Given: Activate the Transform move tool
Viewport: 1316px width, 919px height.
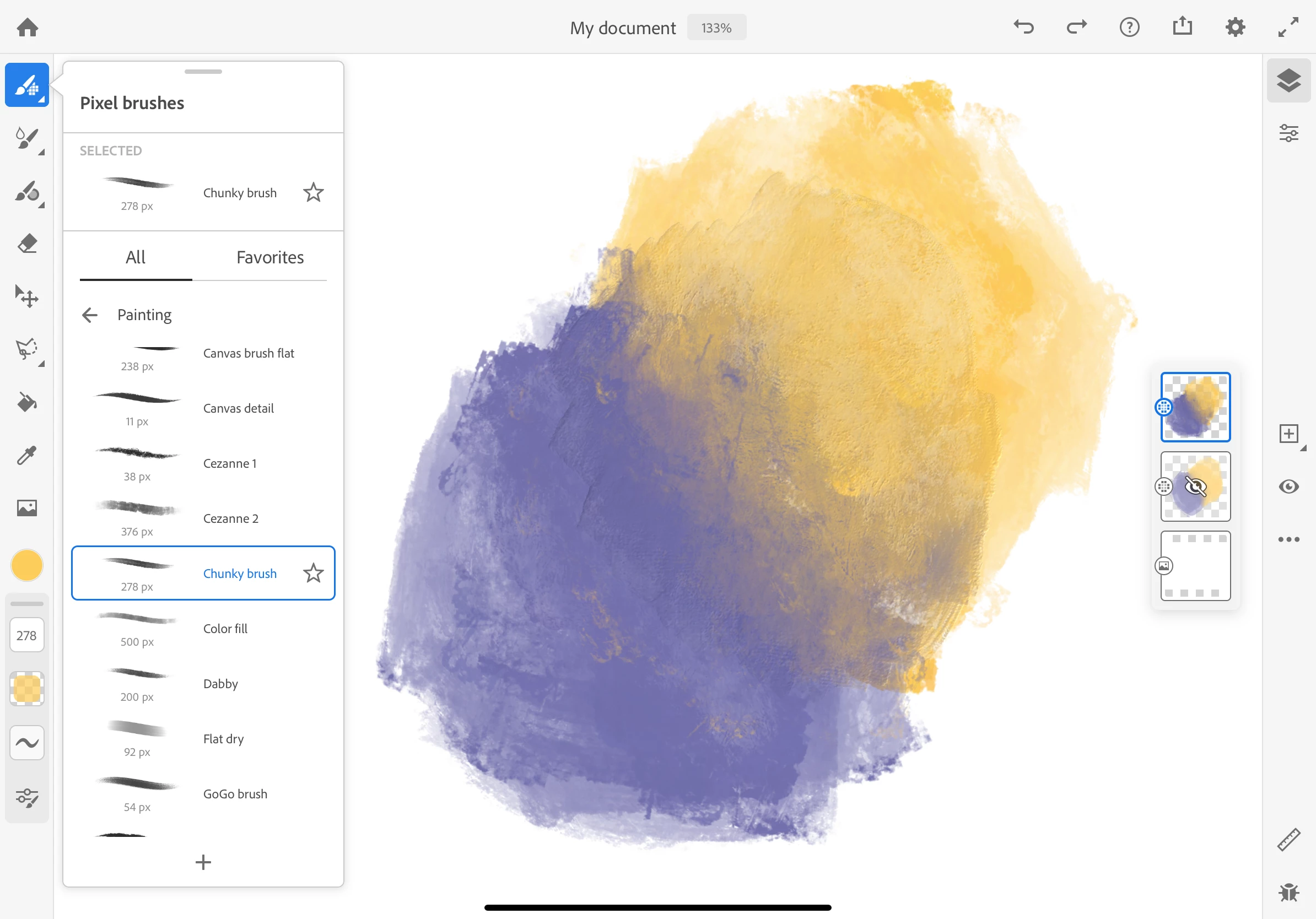Looking at the screenshot, I should [27, 297].
